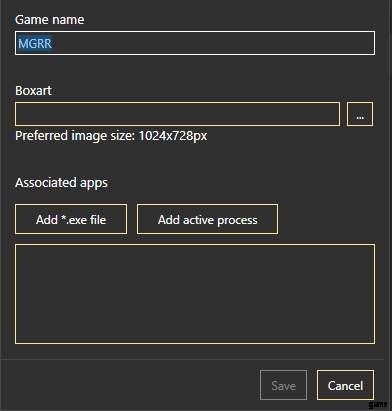Click the Boxart label text
The image size is (392, 411).
point(33,90)
